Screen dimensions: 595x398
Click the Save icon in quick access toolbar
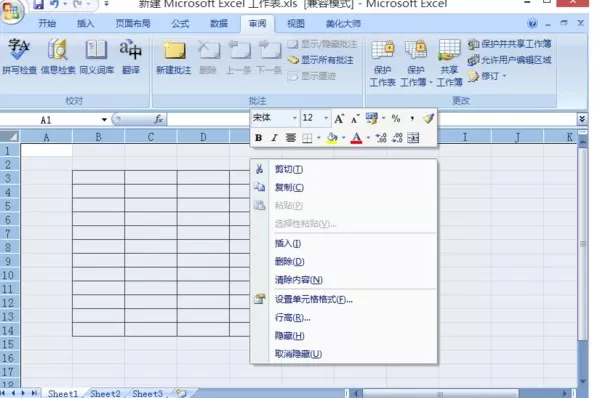pyautogui.click(x=38, y=4)
